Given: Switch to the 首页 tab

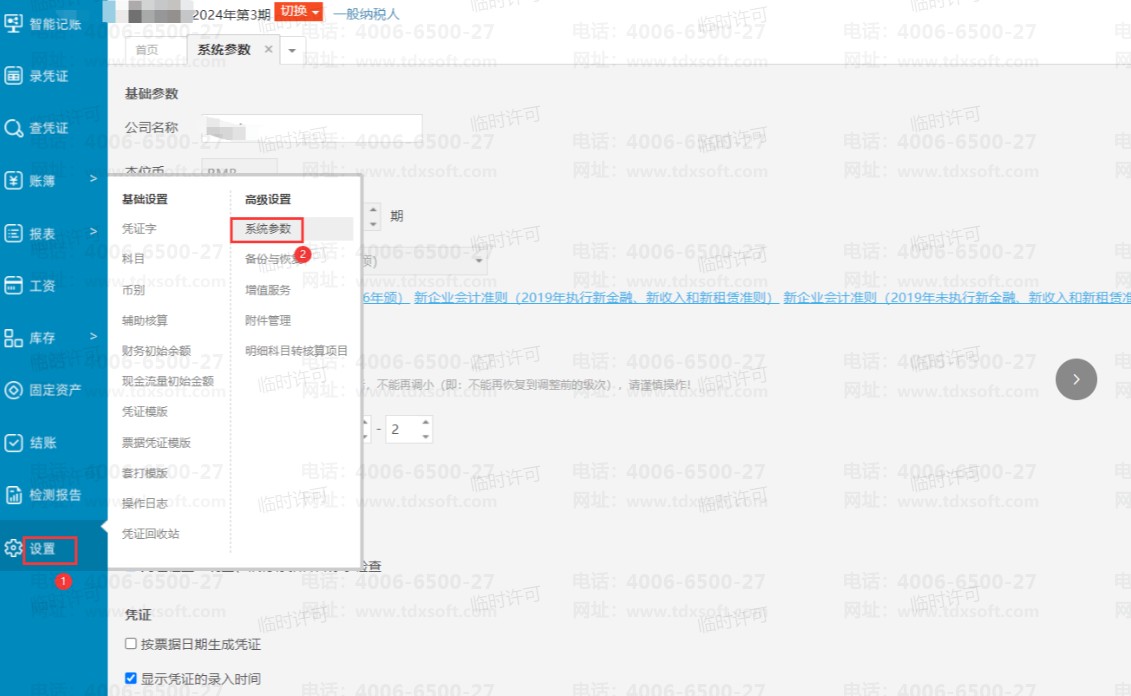Looking at the screenshot, I should 147,50.
